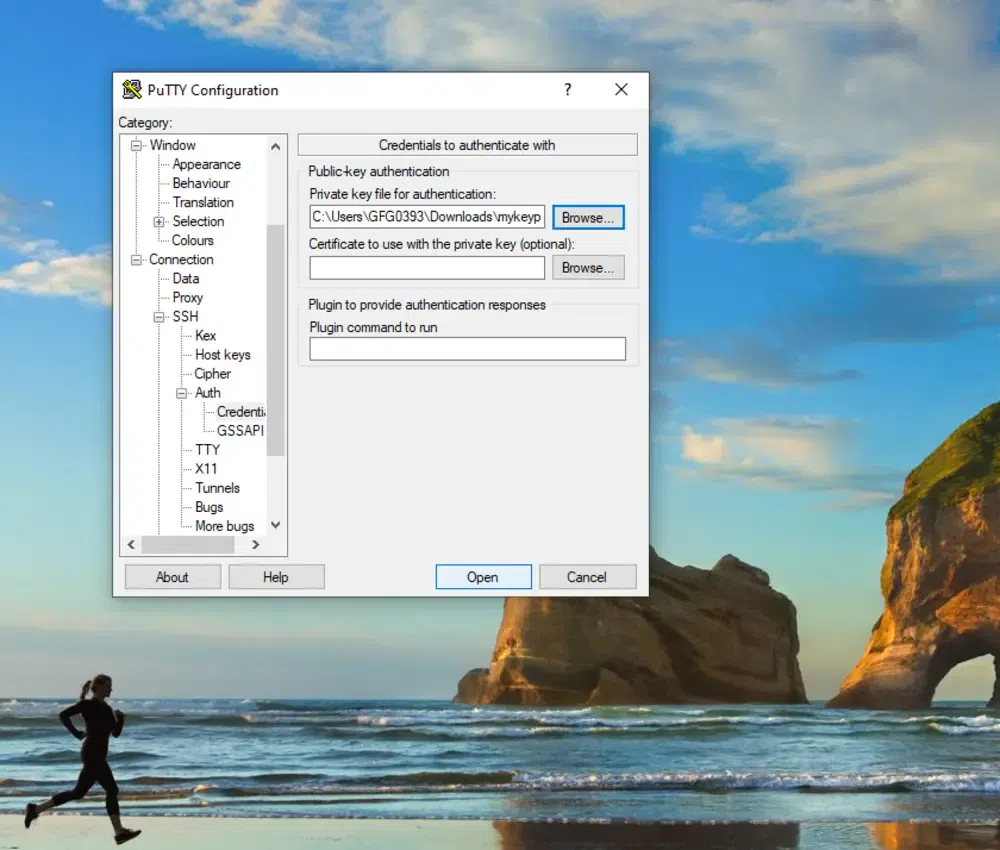Collapse the SSH tree node

pos(159,317)
